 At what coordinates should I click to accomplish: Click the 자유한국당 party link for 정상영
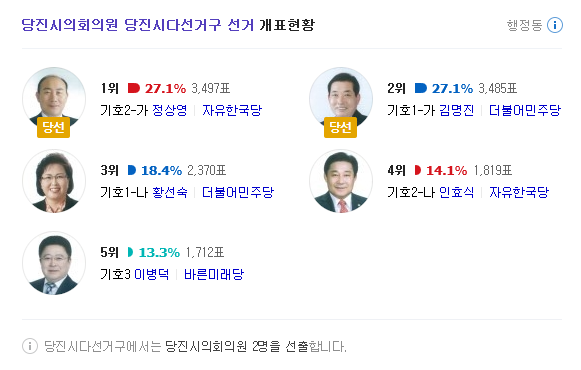(x=232, y=110)
